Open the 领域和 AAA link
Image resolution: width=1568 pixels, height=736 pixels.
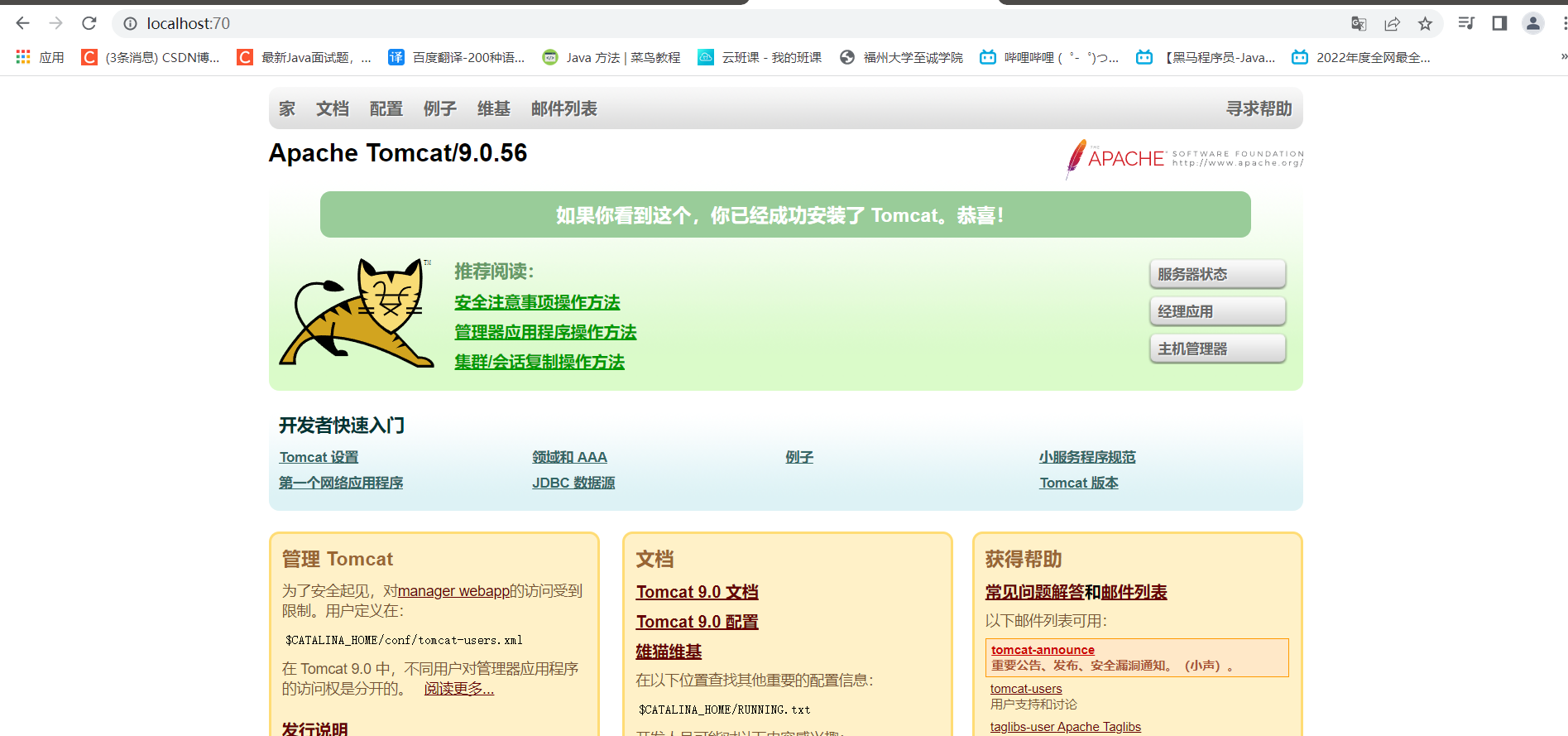569,457
